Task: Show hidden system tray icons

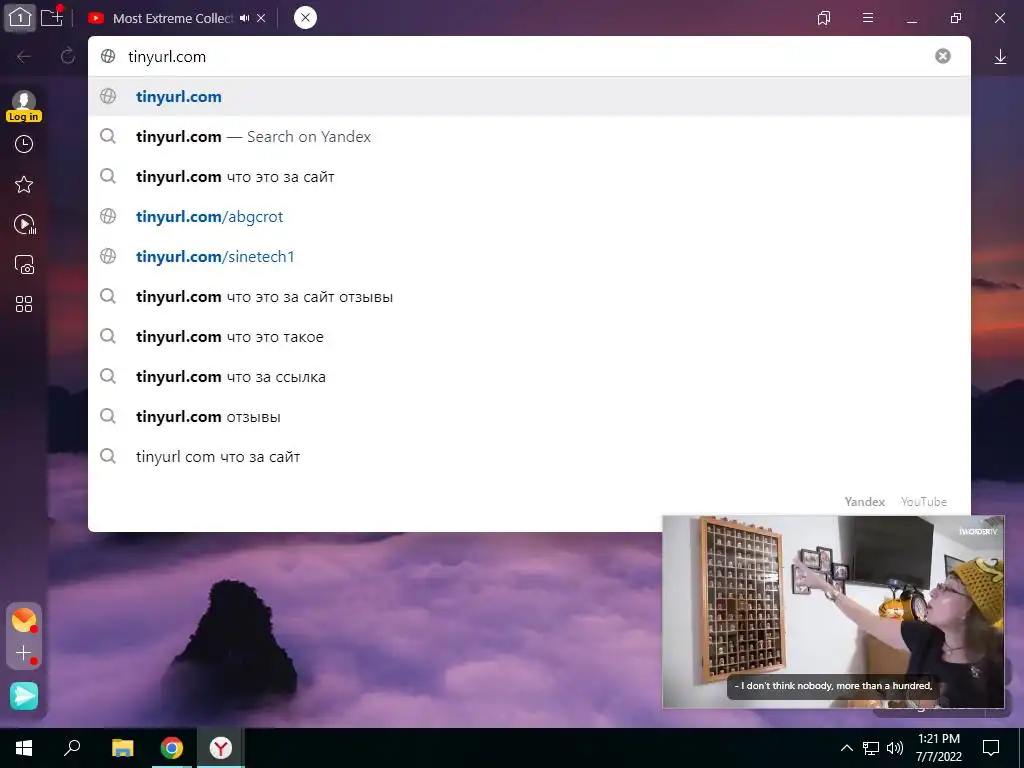Action: [846, 748]
